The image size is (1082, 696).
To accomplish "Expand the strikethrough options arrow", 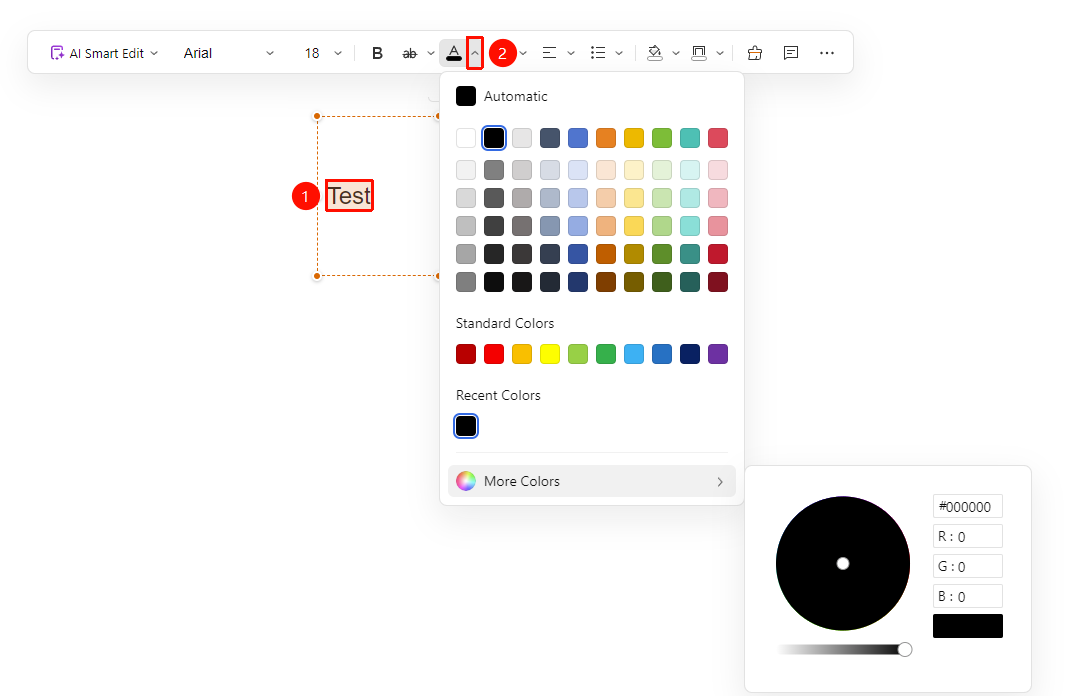I will click(431, 53).
